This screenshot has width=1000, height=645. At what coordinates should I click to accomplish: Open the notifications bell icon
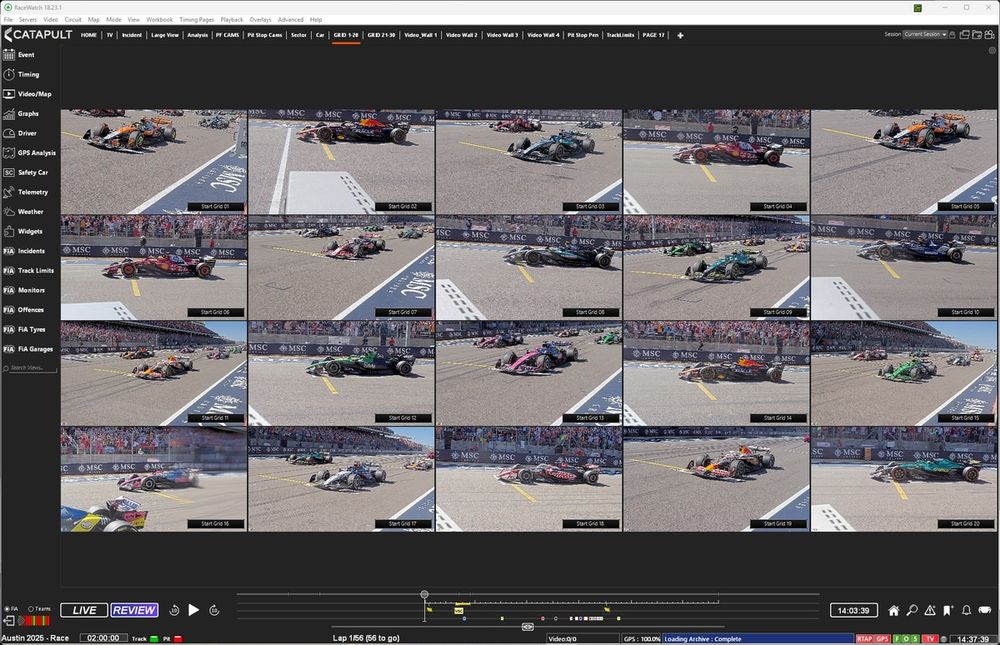966,610
